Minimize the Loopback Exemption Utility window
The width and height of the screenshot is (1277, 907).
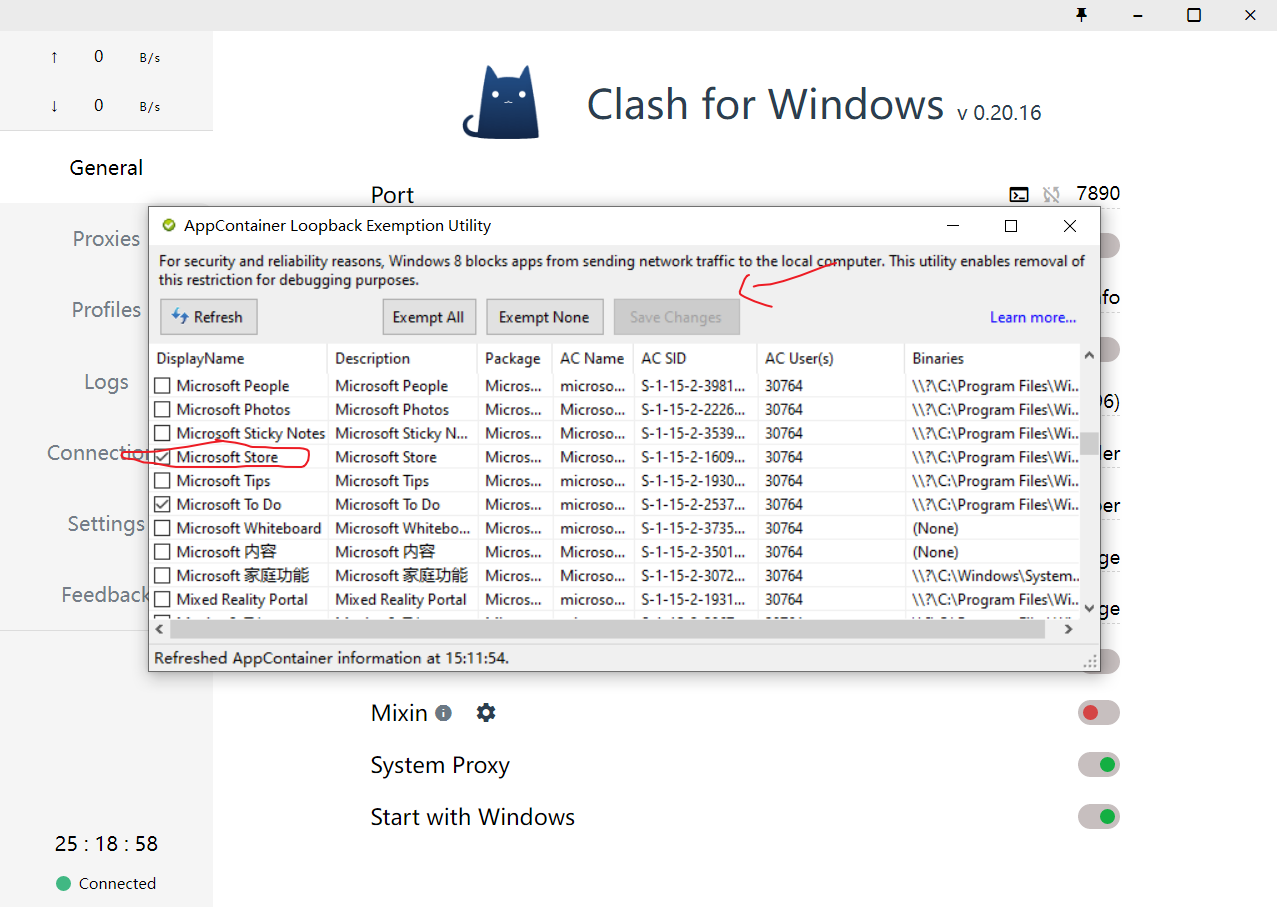click(953, 226)
